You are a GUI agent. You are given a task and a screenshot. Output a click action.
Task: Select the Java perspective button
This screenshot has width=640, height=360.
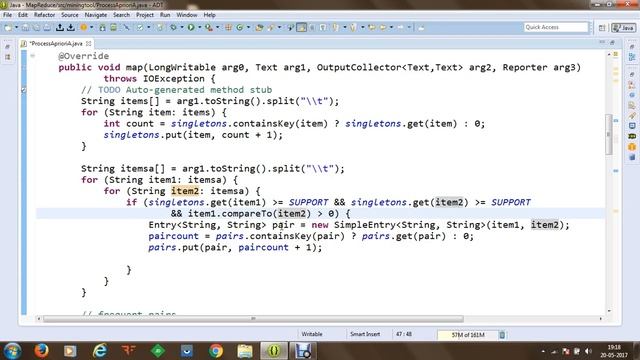point(623,28)
